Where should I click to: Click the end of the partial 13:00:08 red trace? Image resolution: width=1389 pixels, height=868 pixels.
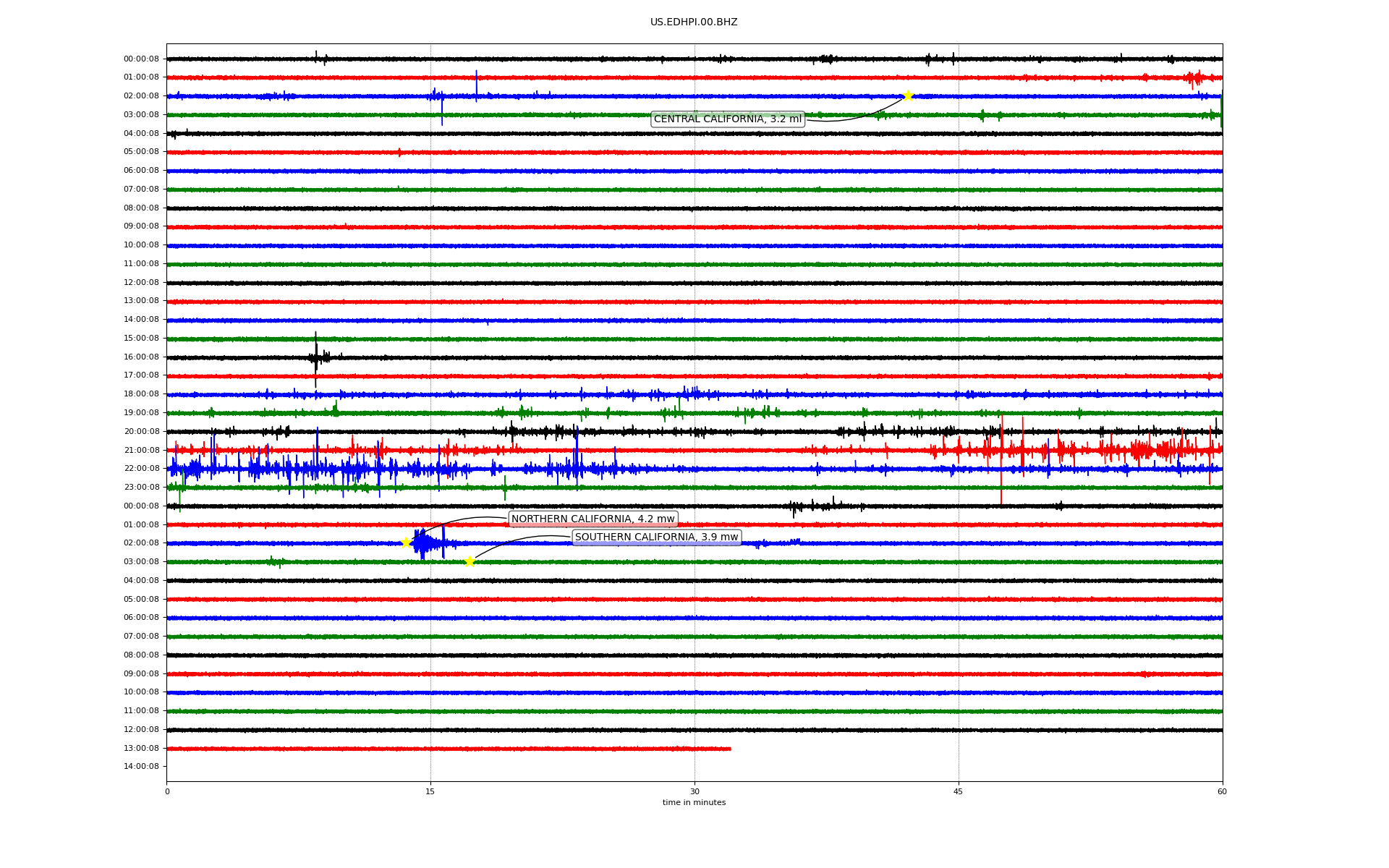coord(729,749)
